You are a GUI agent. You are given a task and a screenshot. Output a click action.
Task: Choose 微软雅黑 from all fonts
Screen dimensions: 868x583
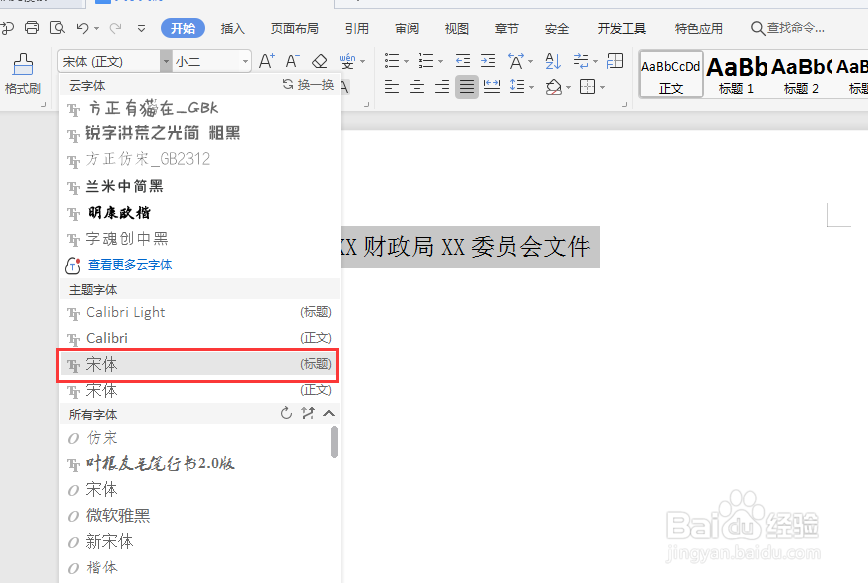click(x=195, y=516)
